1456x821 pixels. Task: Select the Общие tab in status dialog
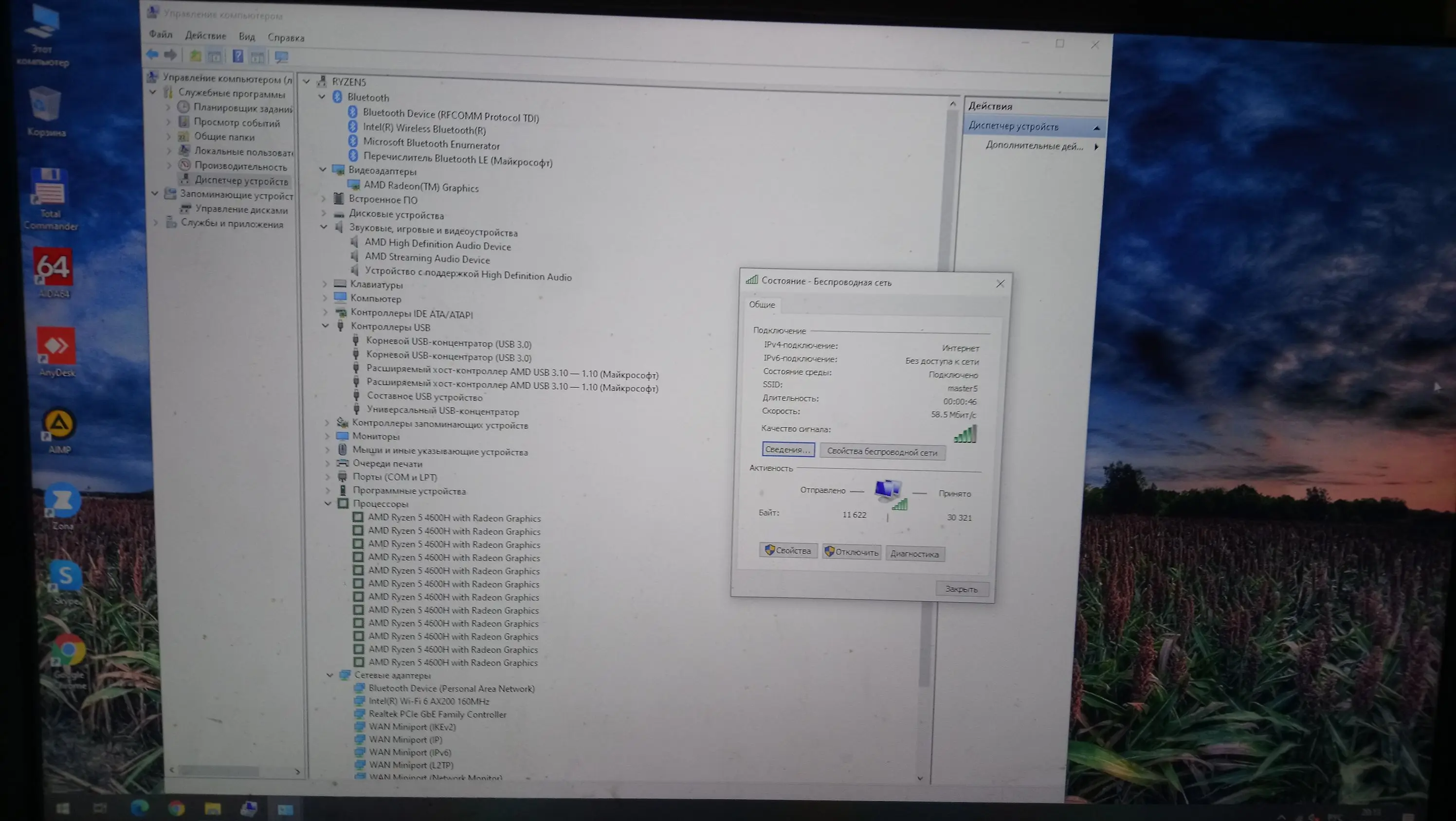(x=762, y=304)
